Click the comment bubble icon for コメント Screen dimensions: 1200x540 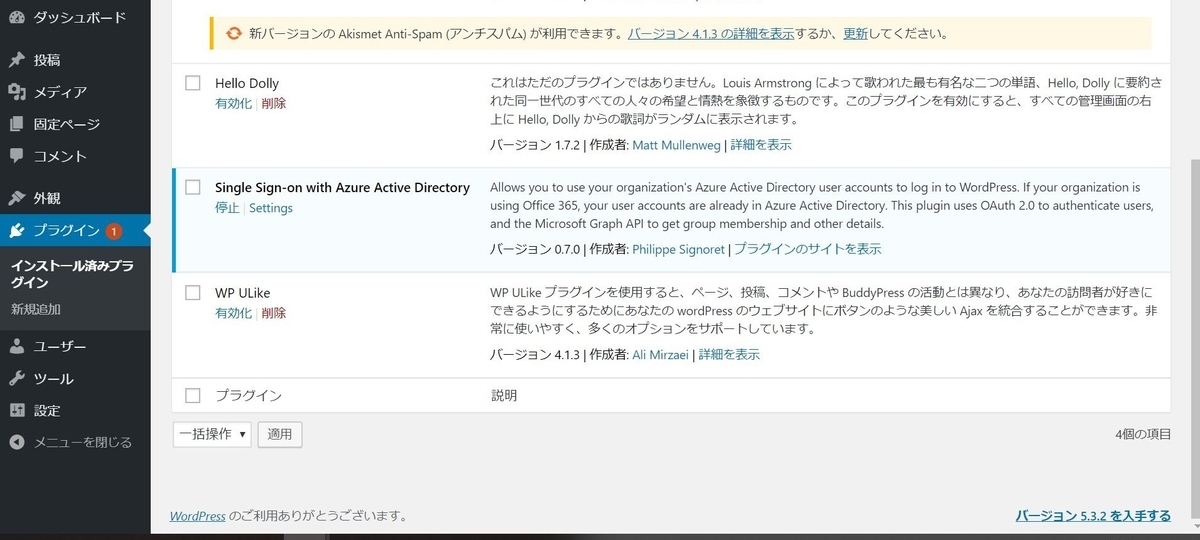[17, 156]
